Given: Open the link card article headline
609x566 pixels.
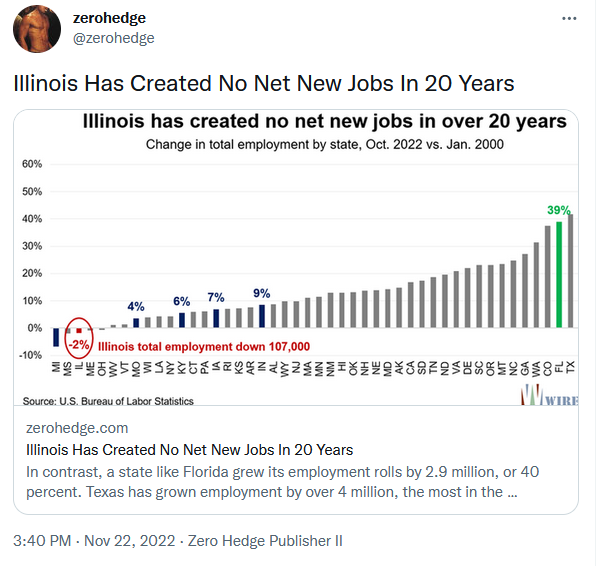Looking at the screenshot, I should click(189, 449).
